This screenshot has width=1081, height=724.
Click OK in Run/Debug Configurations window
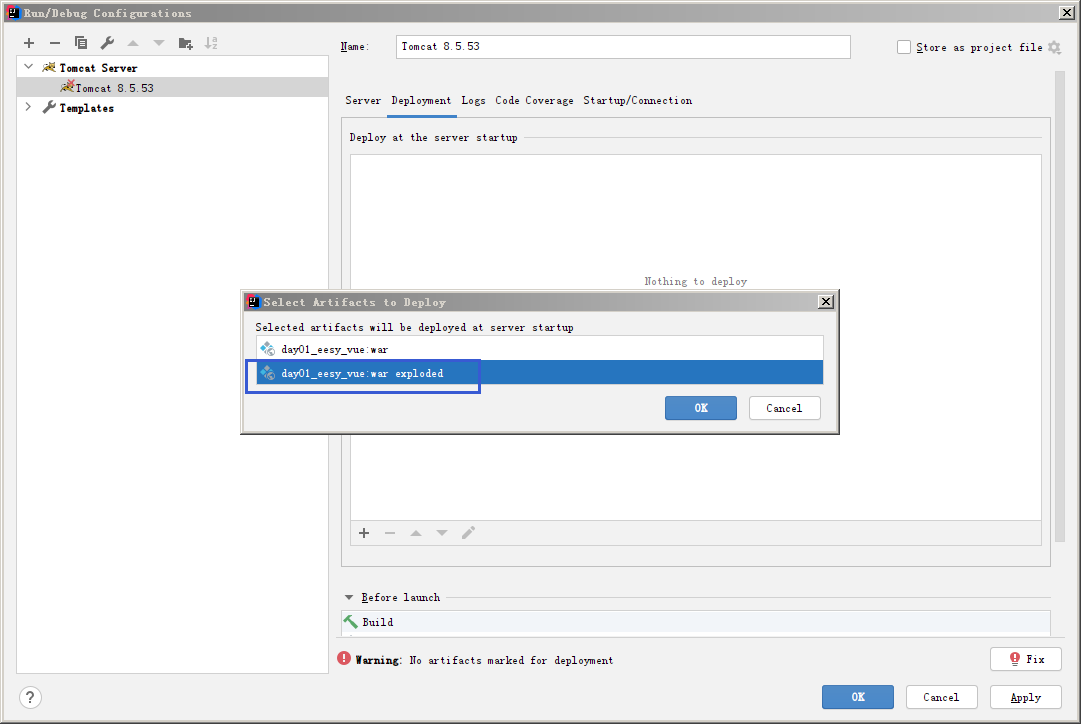858,697
